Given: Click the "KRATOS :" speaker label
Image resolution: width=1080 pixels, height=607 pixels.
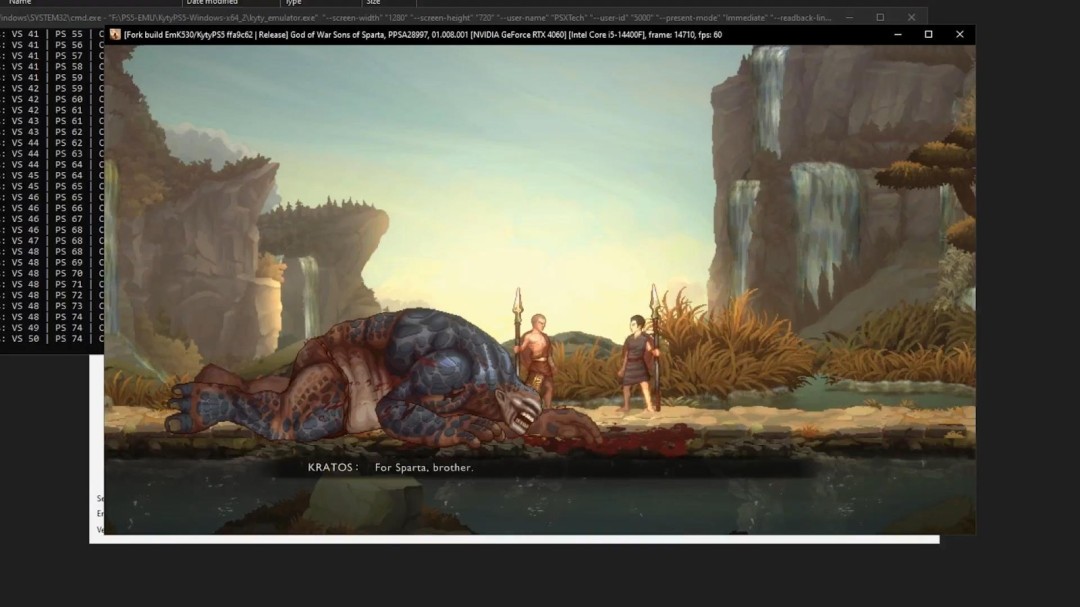Looking at the screenshot, I should click(333, 467).
